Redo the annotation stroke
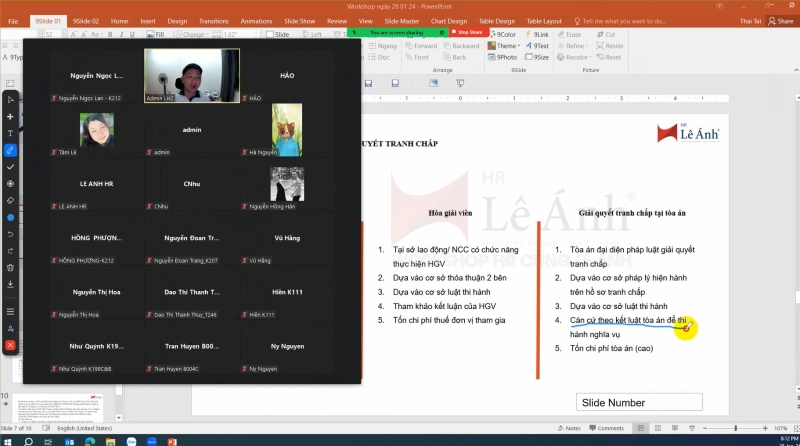Viewport: 800px width, 446px height. coord(11,251)
